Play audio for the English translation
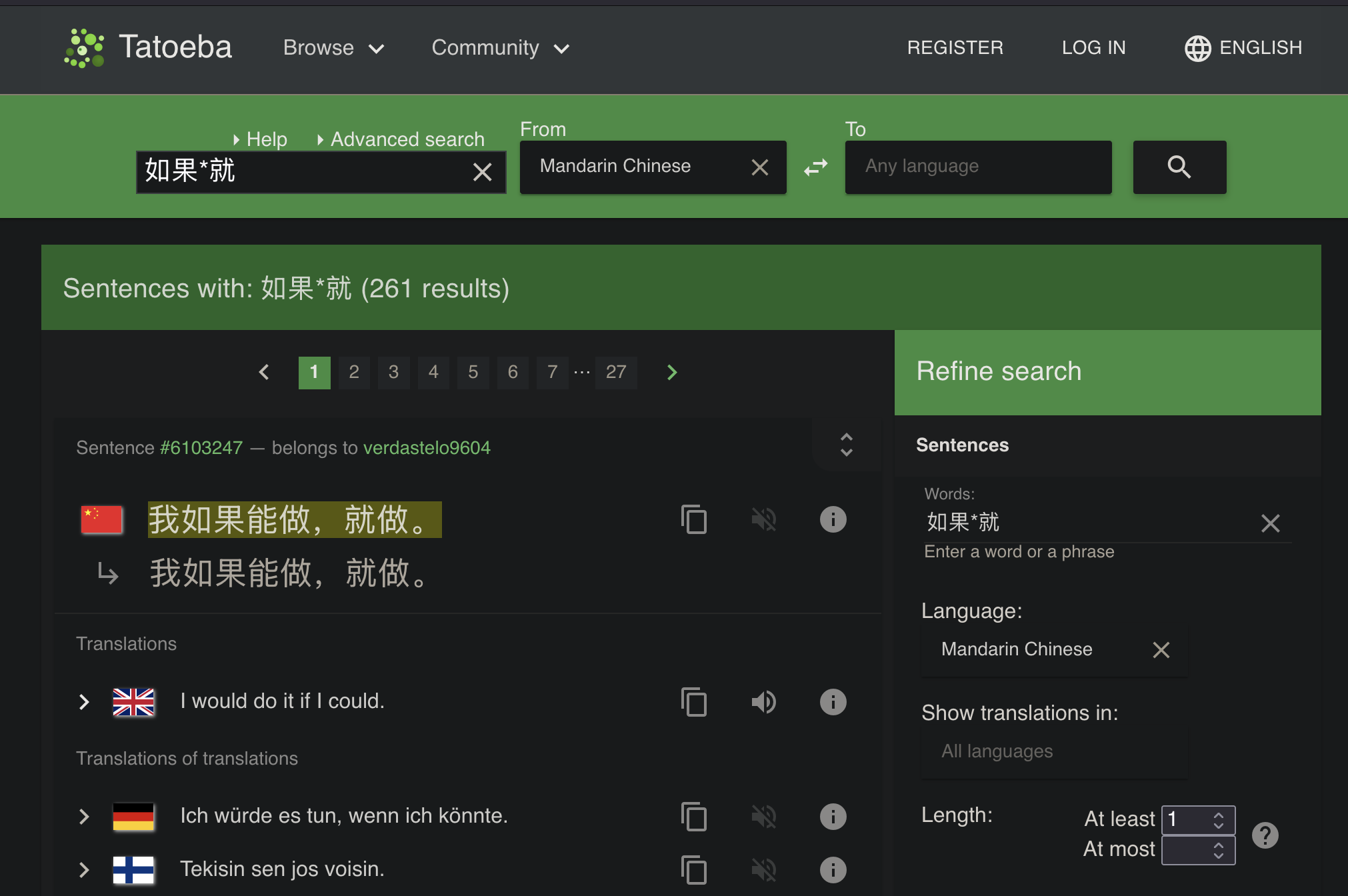This screenshot has width=1348, height=896. tap(763, 701)
